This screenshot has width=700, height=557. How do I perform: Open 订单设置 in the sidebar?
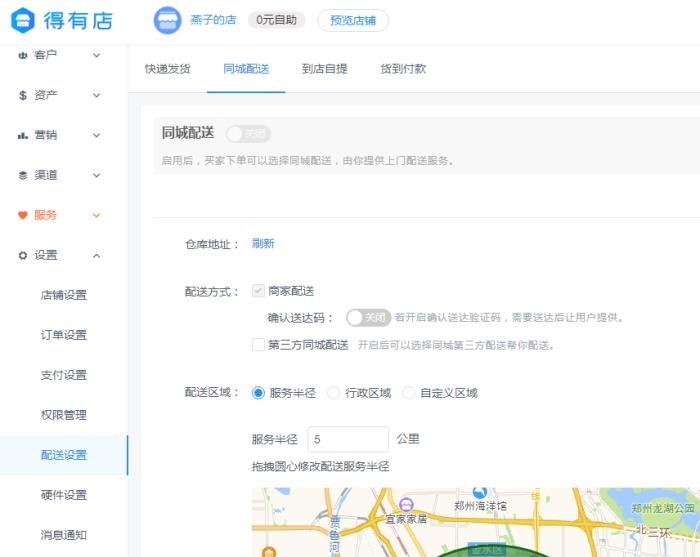tap(64, 335)
